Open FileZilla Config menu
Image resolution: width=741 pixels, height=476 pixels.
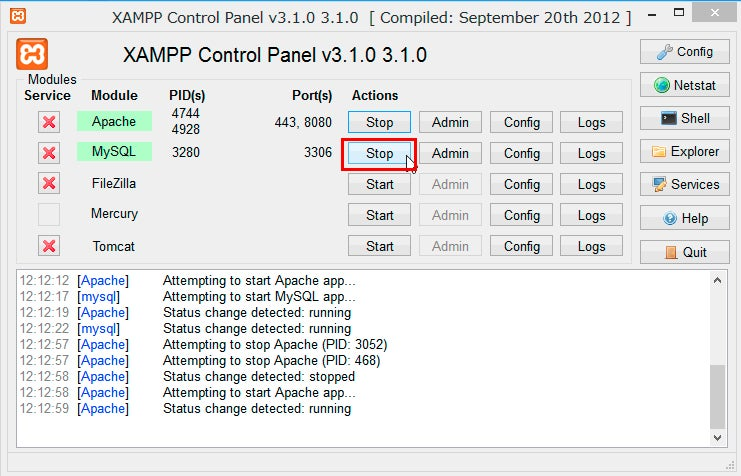[x=521, y=184]
